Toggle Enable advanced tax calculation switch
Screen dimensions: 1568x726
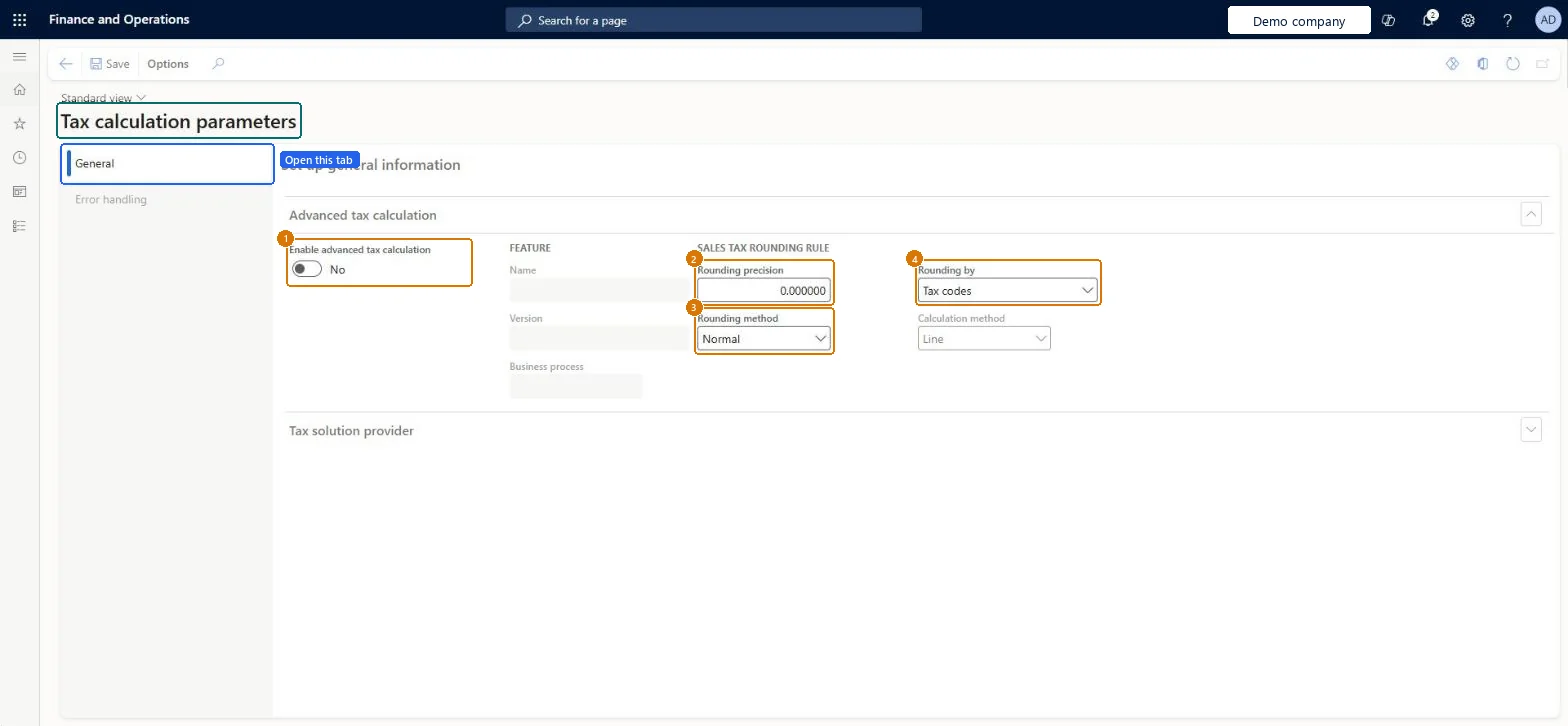click(307, 269)
